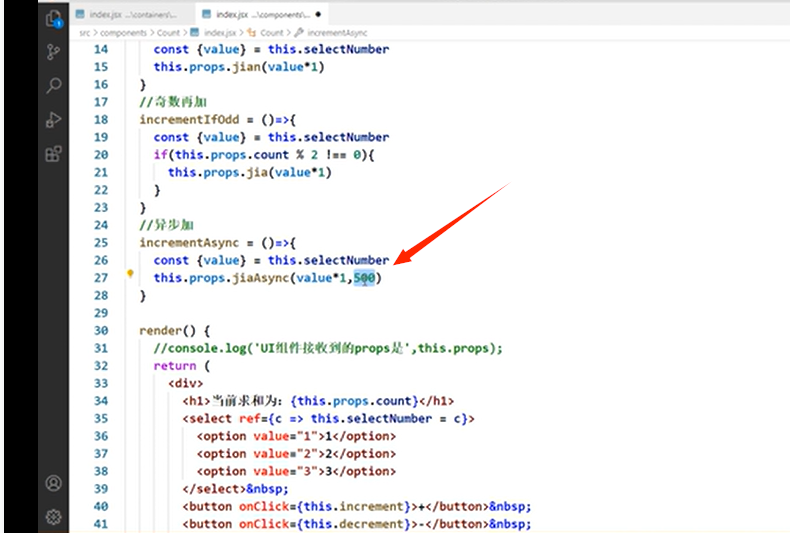The width and height of the screenshot is (790, 533).
Task: Click the comment on line 17
Action: pos(173,102)
